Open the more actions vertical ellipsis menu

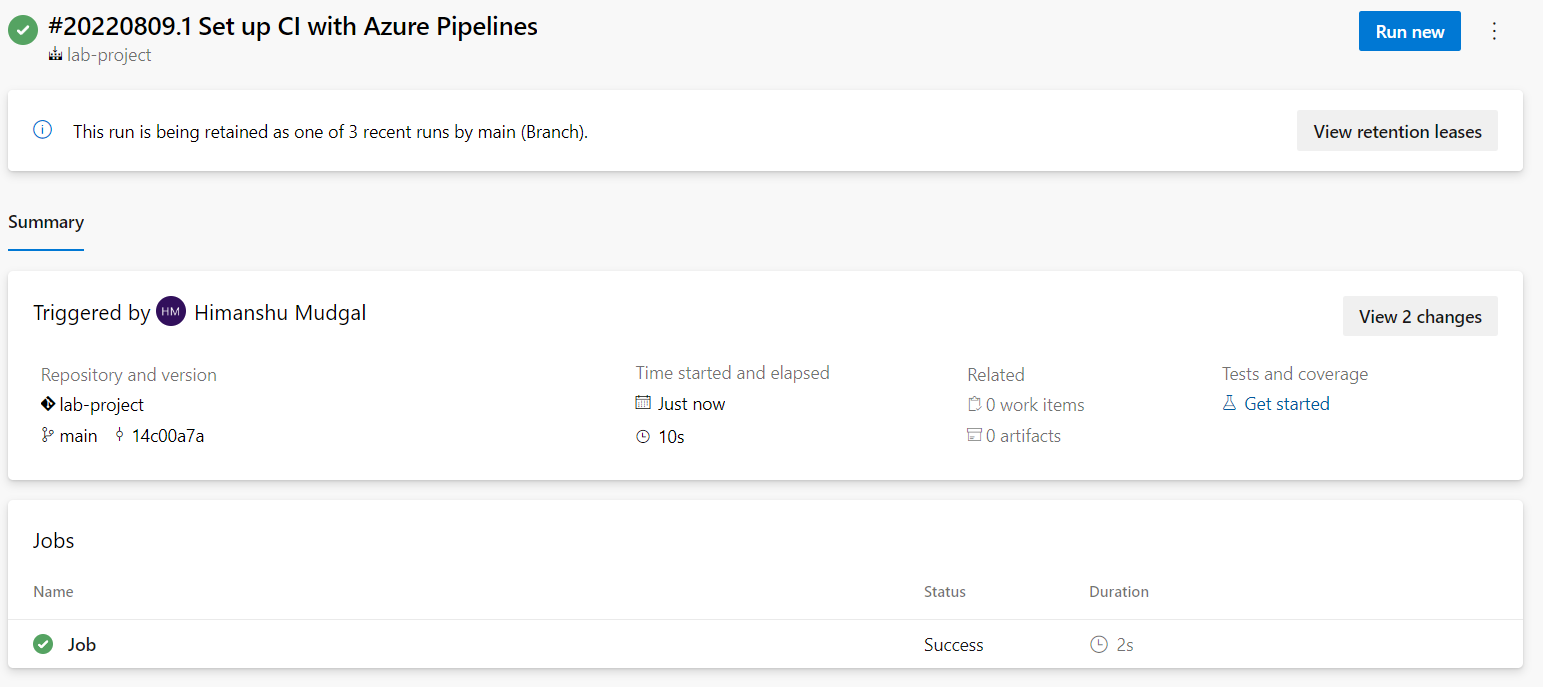1494,31
